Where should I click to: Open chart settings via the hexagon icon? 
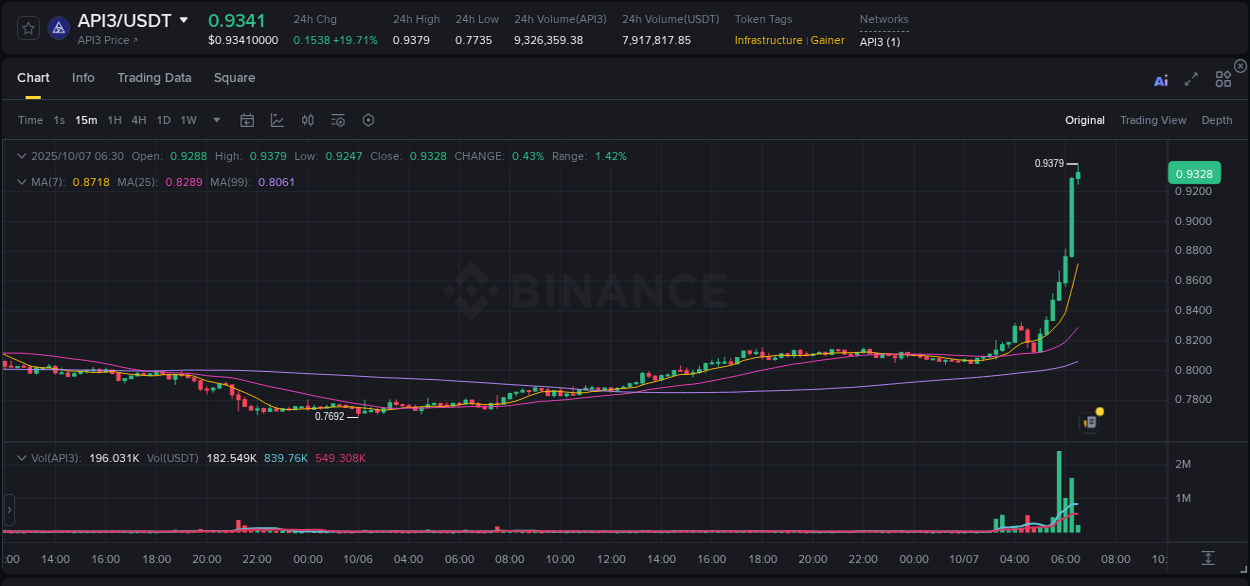coord(368,120)
